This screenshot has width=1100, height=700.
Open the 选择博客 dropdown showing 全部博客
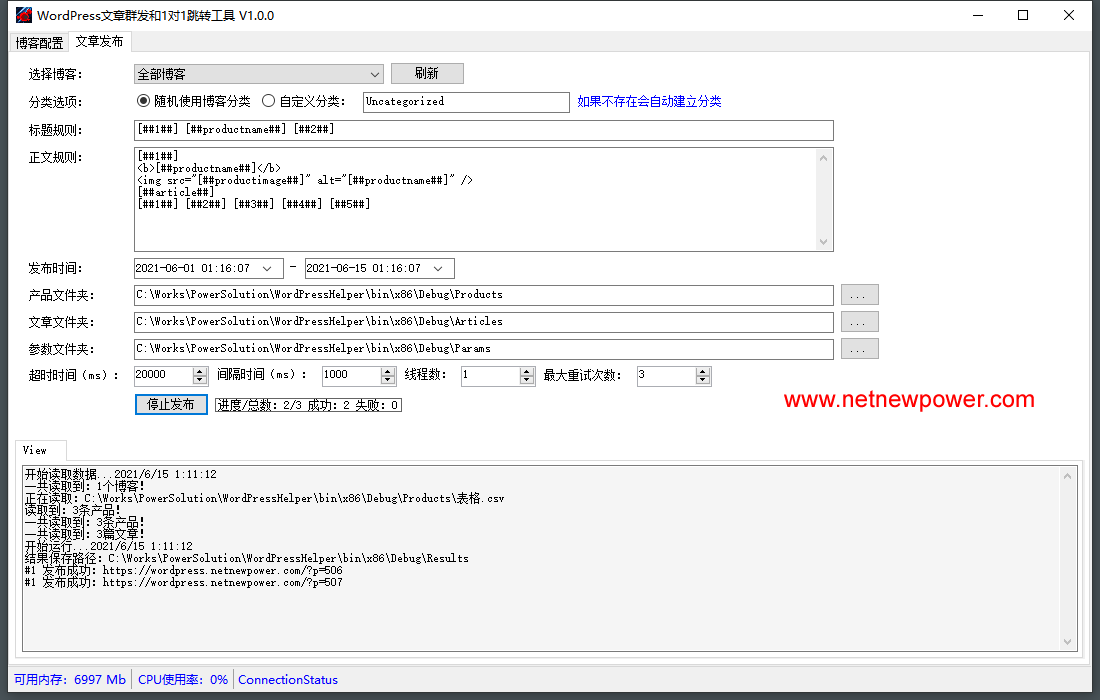point(259,74)
